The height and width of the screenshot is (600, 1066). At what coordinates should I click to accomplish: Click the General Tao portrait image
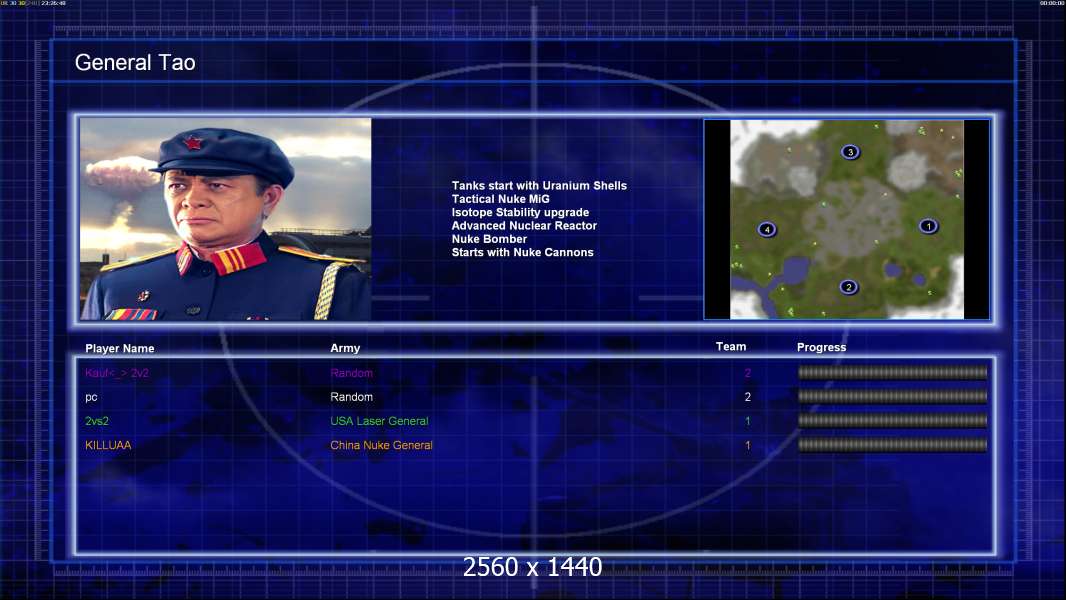tap(226, 219)
